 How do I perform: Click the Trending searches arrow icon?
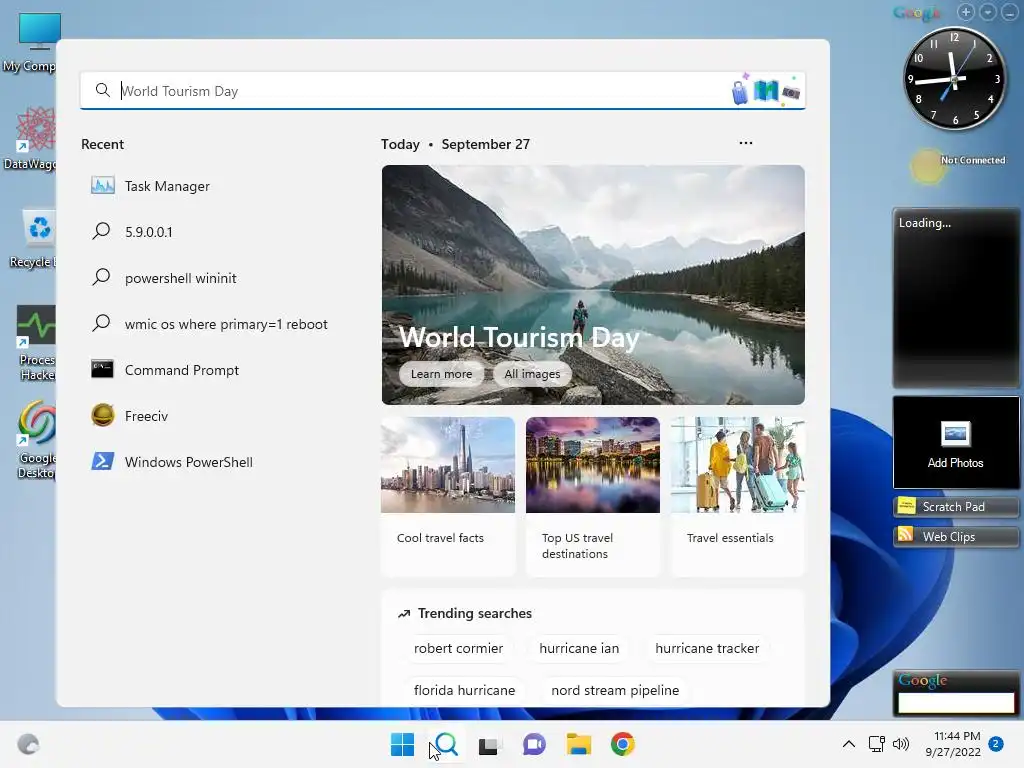coord(404,614)
